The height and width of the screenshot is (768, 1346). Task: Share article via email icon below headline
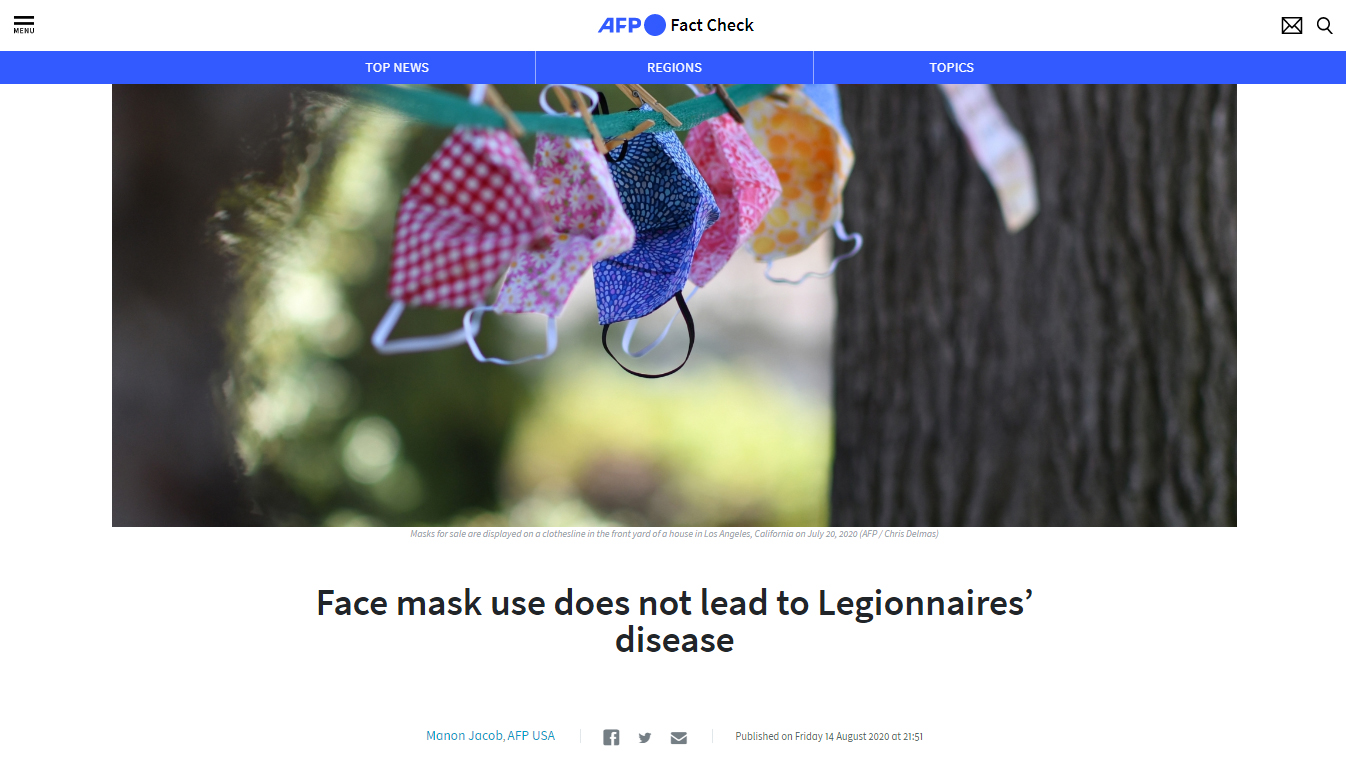(679, 738)
